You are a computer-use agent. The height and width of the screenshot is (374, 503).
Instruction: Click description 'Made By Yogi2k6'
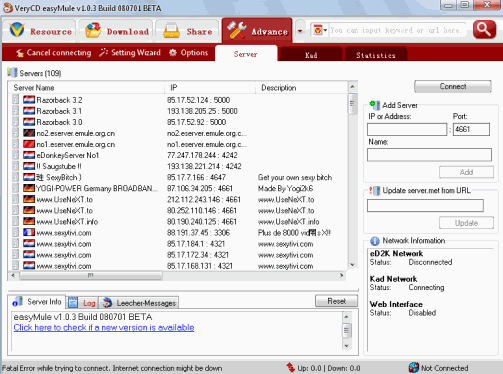pyautogui.click(x=285, y=188)
